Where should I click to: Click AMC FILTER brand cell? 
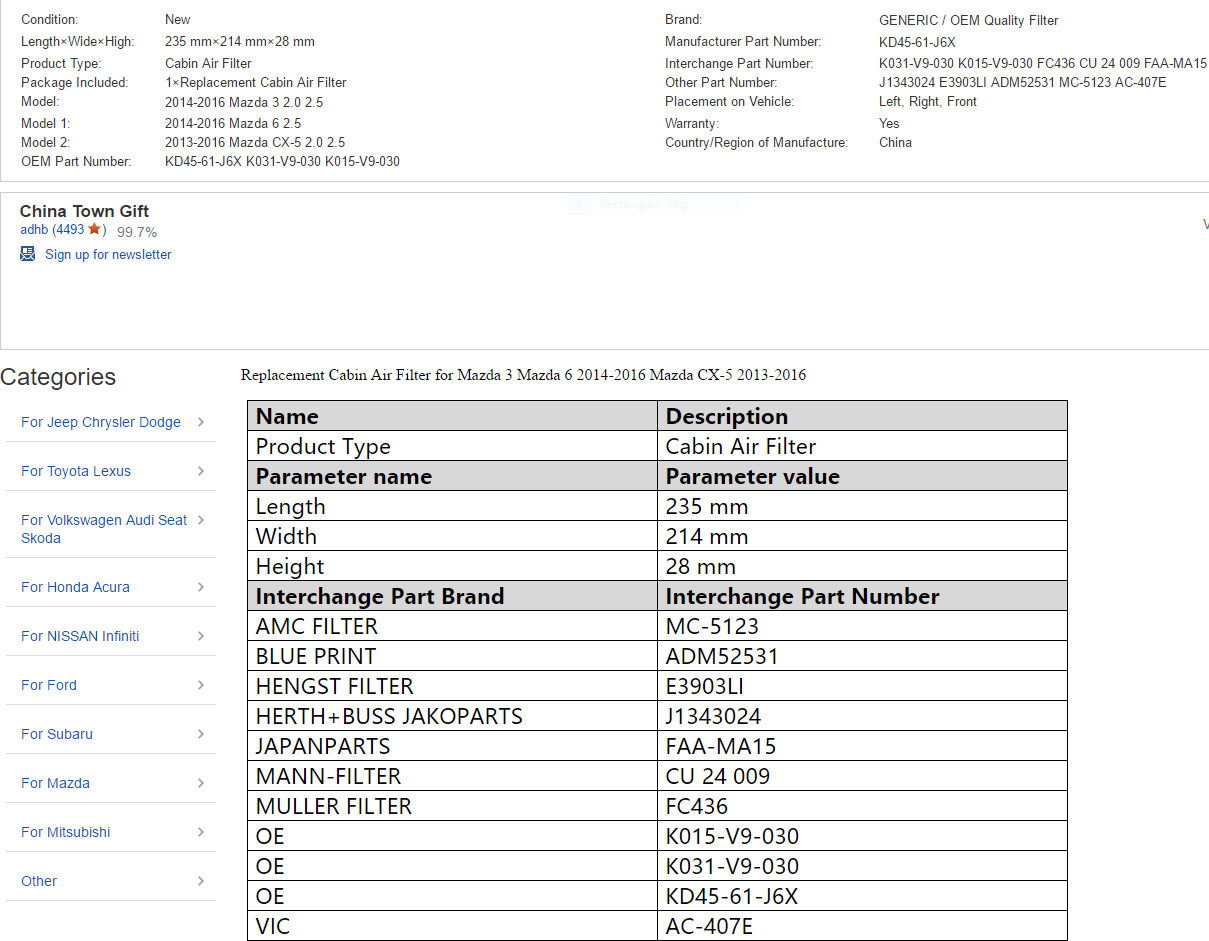[x=452, y=626]
